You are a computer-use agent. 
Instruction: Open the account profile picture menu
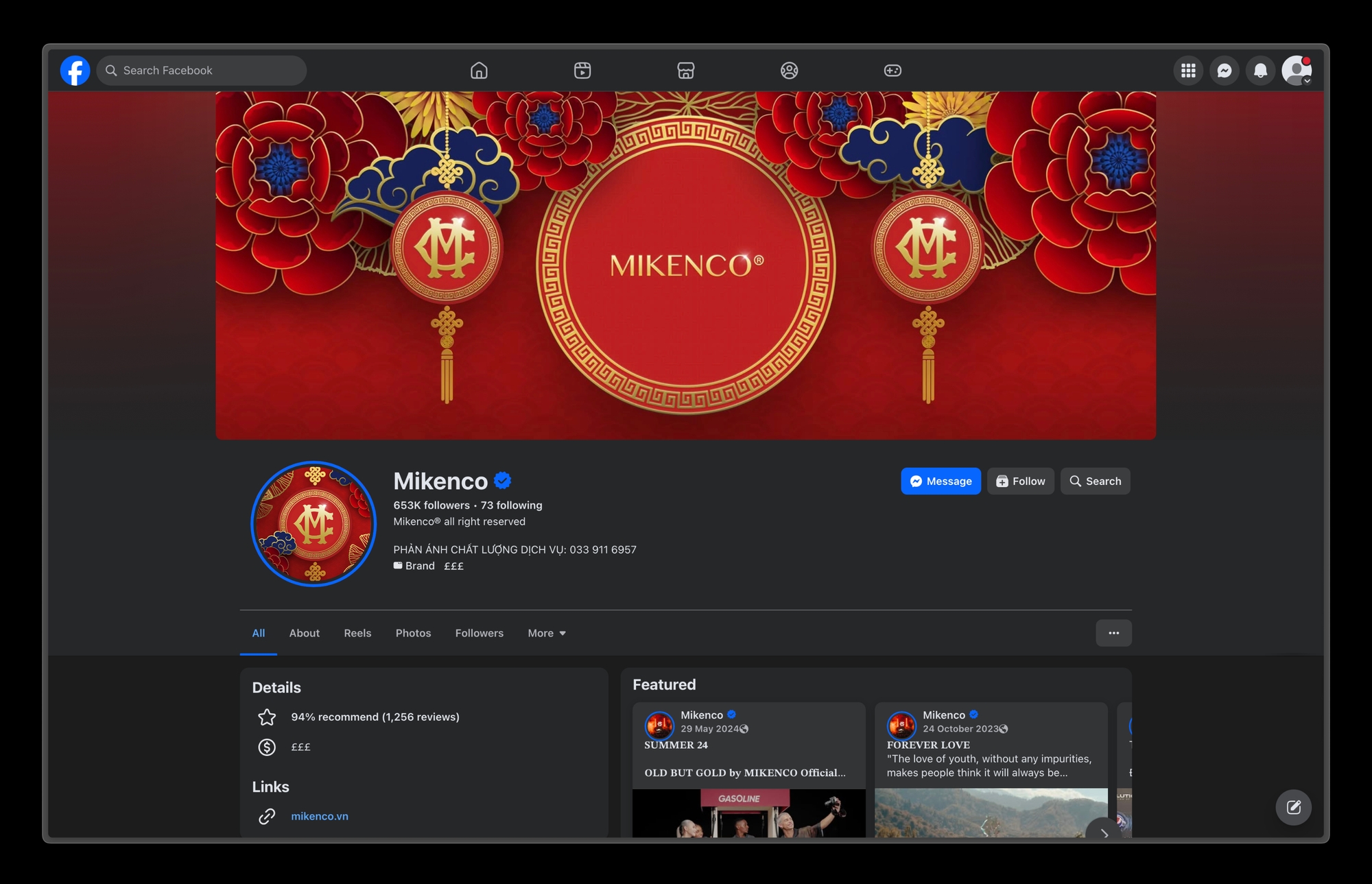click(x=1297, y=71)
